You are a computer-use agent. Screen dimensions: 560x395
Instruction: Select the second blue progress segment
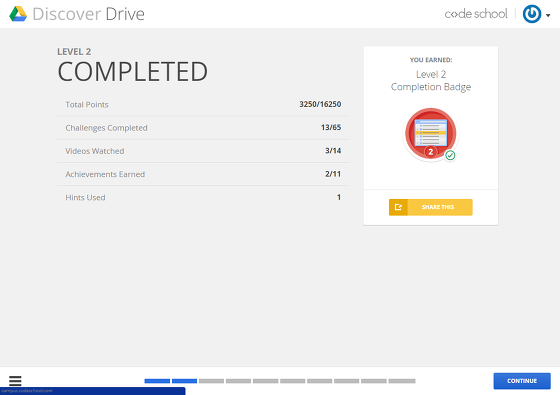tap(184, 381)
